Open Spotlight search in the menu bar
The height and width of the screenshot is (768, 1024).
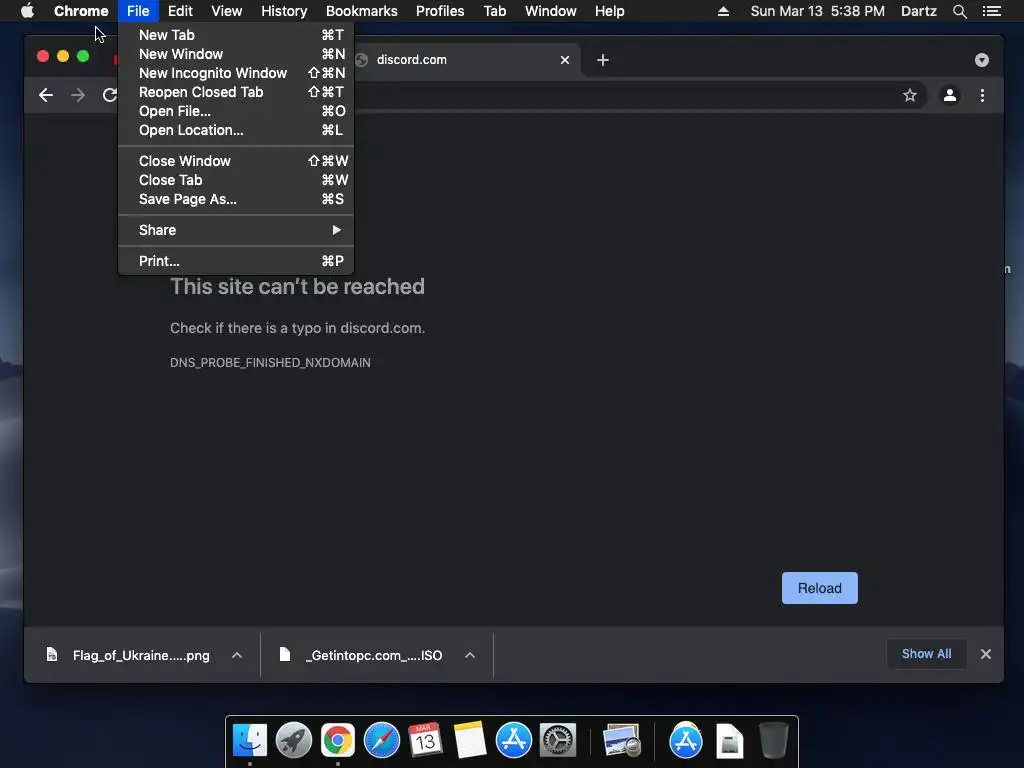click(x=959, y=11)
